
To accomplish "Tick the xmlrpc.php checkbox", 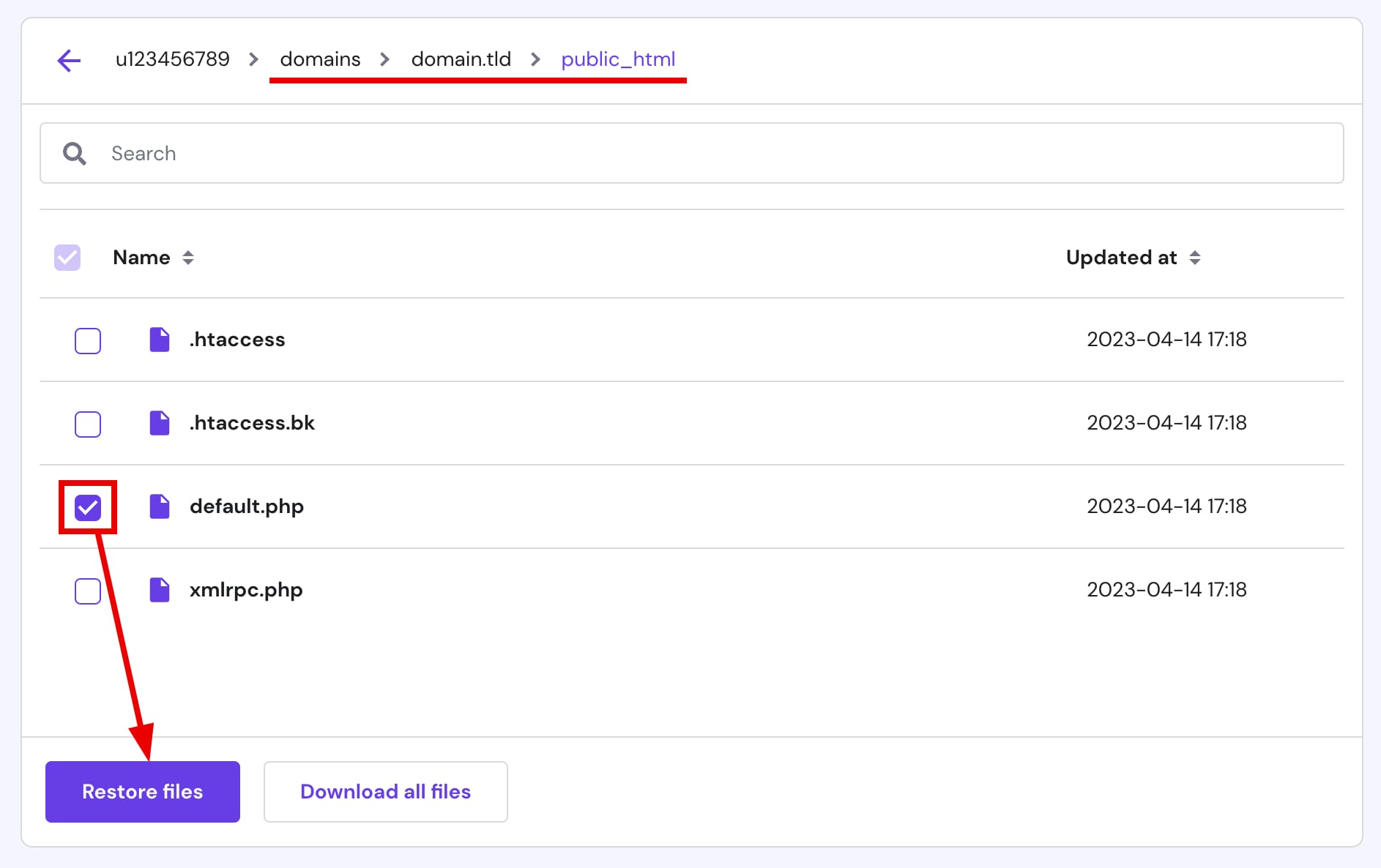I will tap(88, 591).
